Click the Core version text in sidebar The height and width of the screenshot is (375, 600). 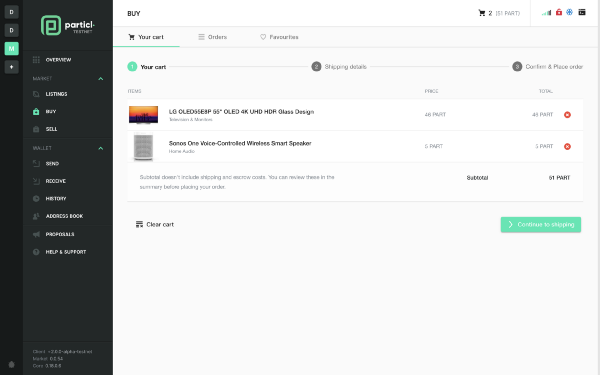point(47,366)
